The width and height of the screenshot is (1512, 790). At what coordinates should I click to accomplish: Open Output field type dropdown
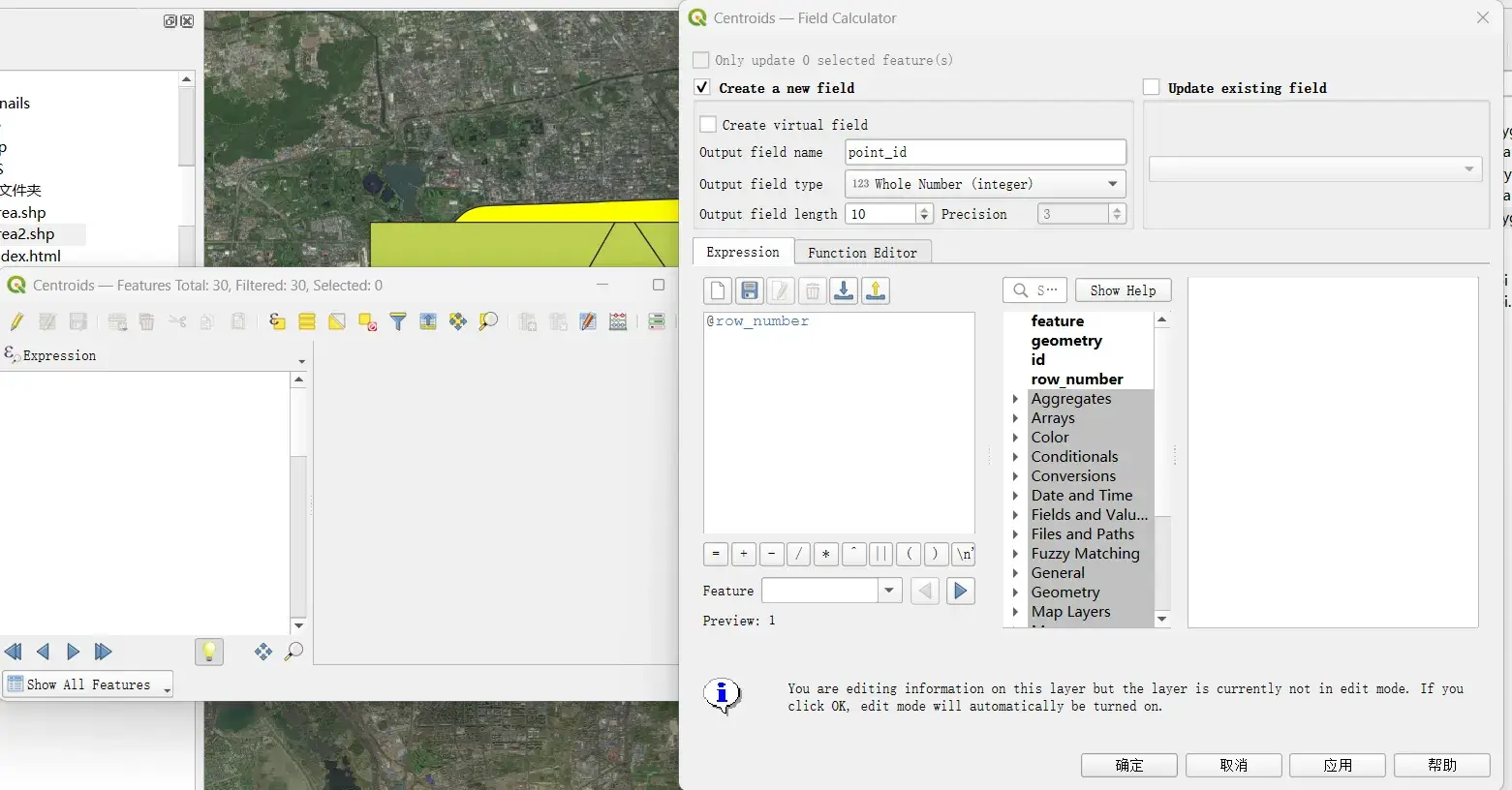(x=985, y=184)
